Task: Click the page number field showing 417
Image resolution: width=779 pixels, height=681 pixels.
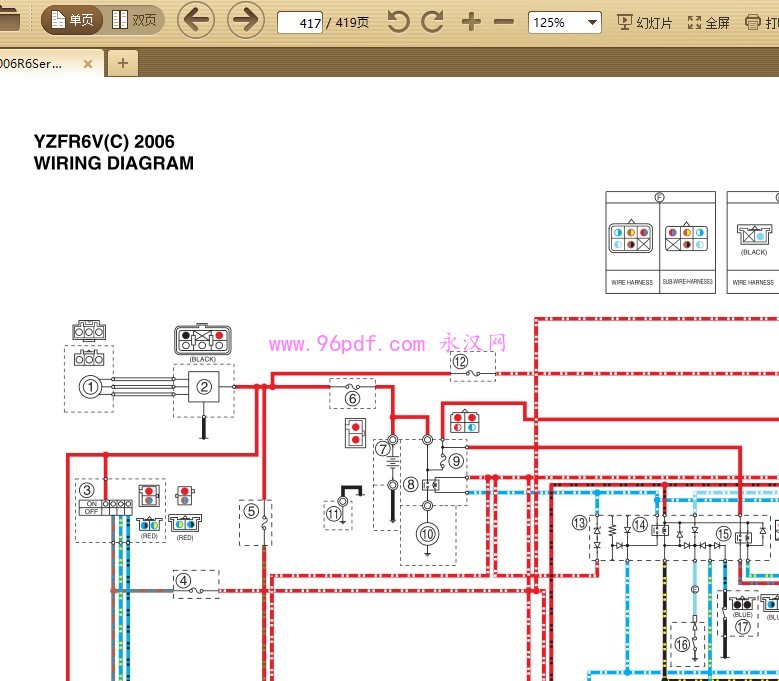Action: [300, 23]
